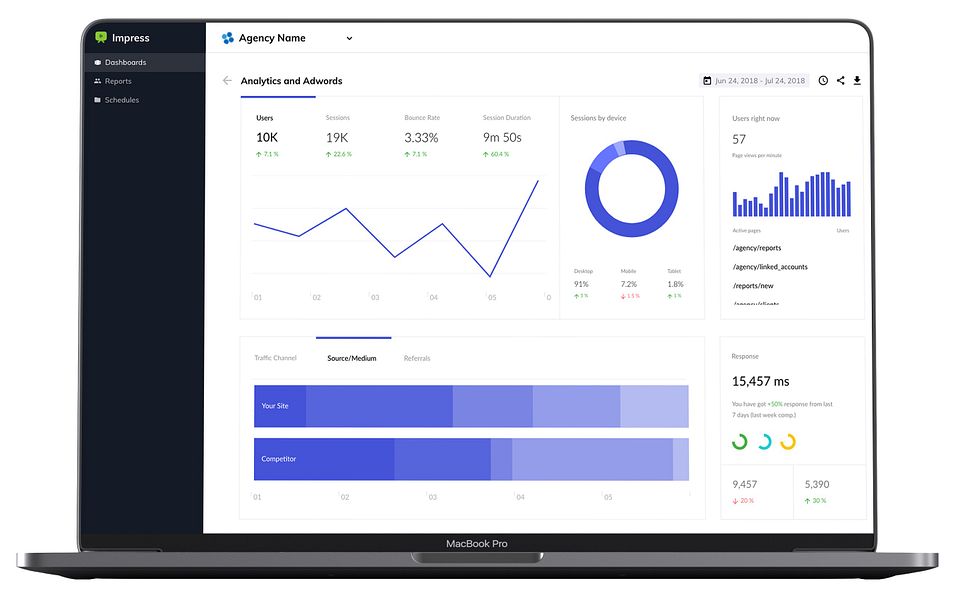Click the Tablet 1.8% value

point(675,284)
